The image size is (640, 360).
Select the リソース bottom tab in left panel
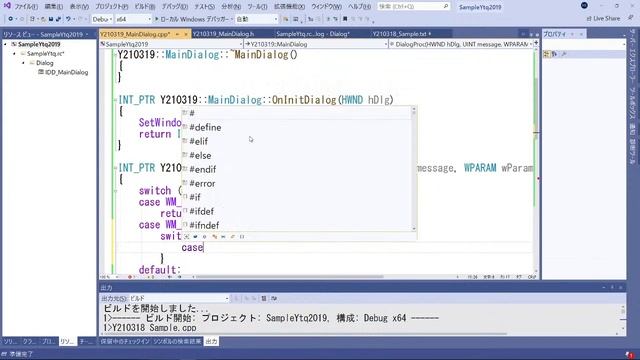(x=67, y=341)
